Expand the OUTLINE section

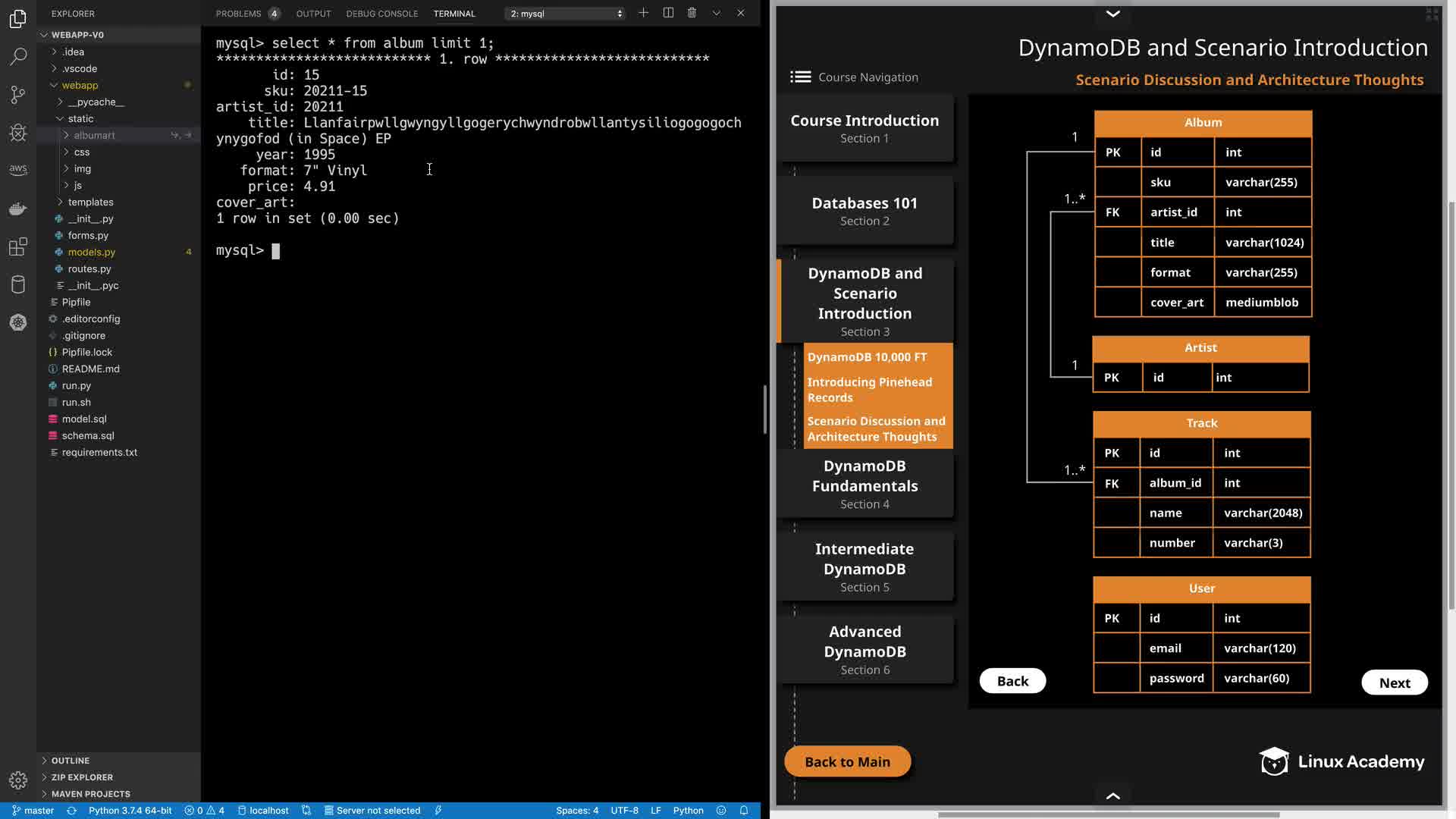point(71,761)
